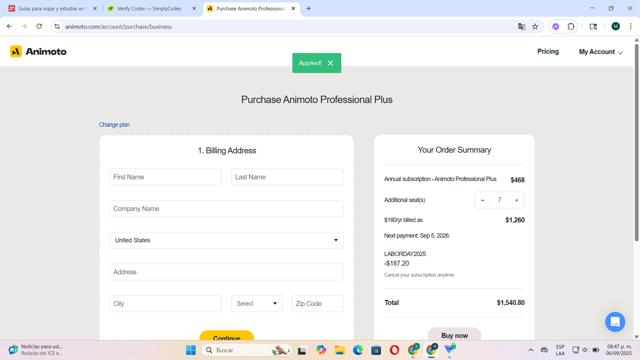Click the Change plan link
This screenshot has width=640, height=360.
pos(114,124)
